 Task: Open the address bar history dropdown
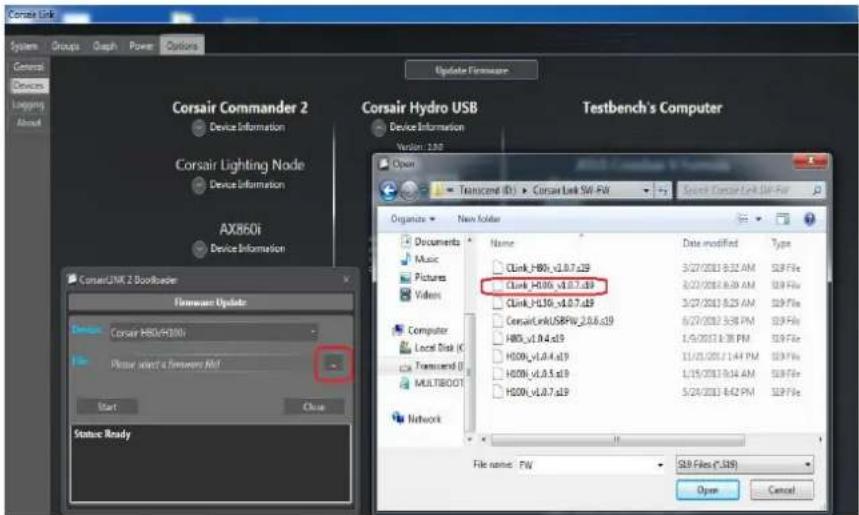646,191
